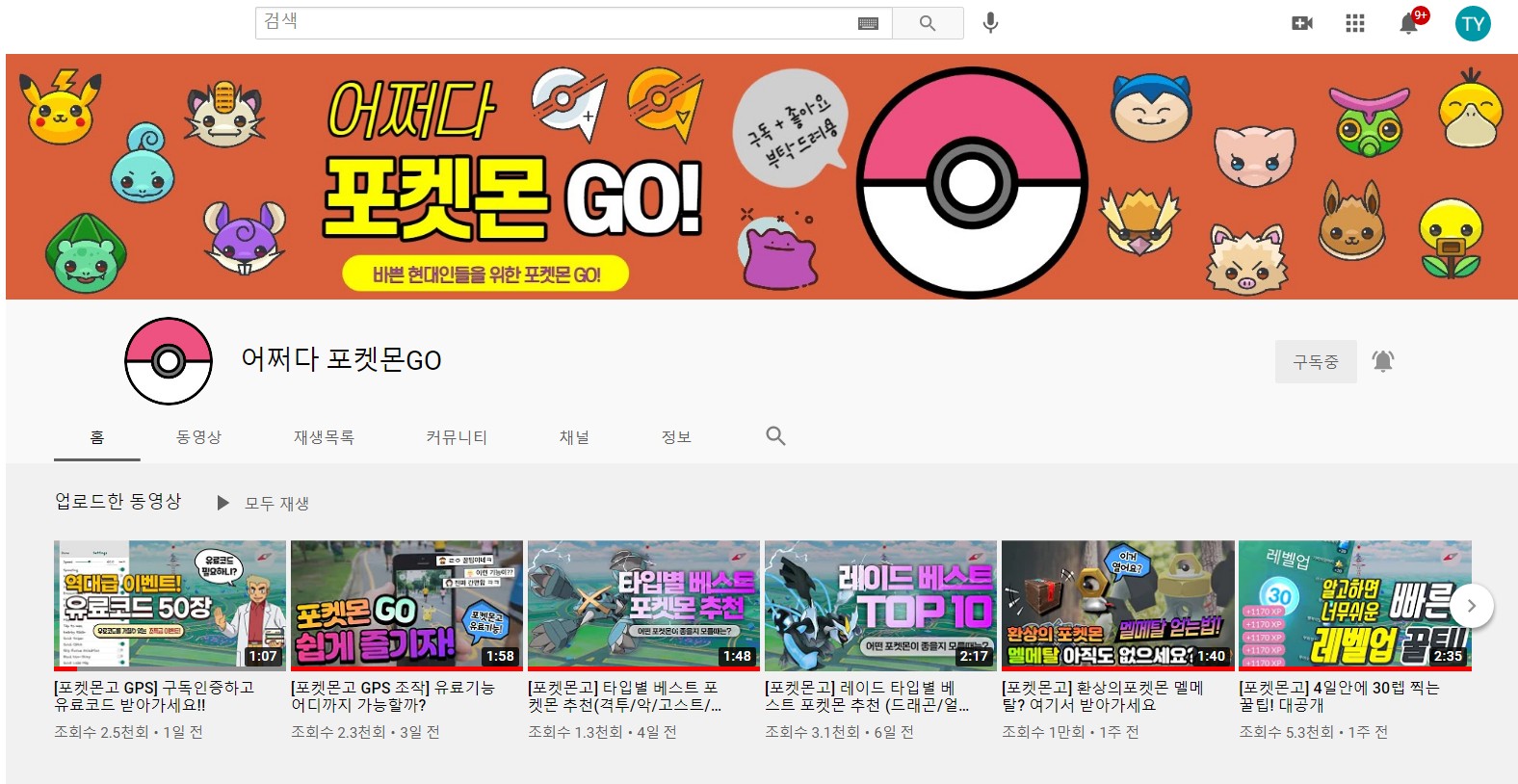This screenshot has width=1518, height=784.
Task: Toggle the channel notification bell
Action: point(1383,361)
